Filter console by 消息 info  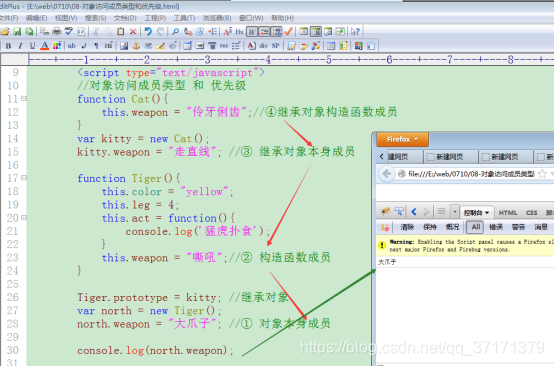point(541,227)
